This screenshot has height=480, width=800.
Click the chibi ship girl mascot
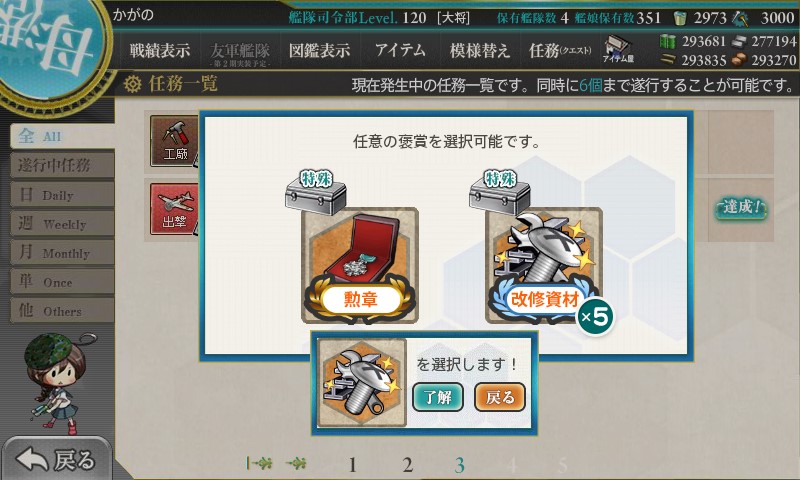pos(57,383)
